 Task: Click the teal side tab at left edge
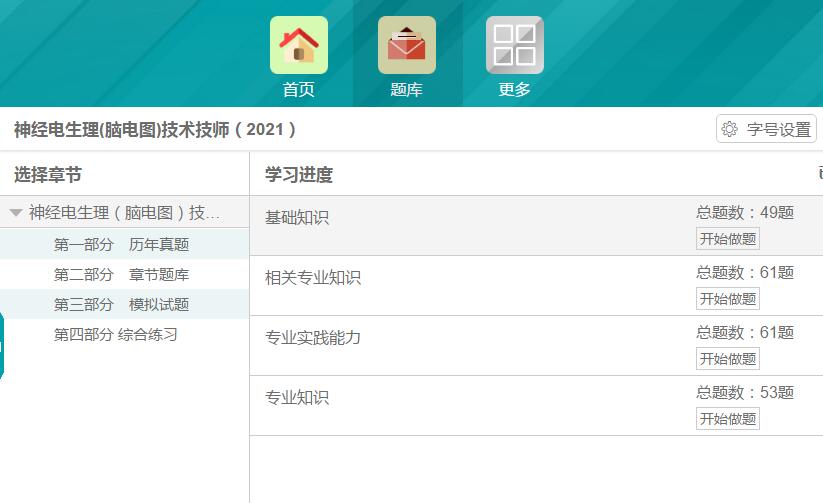(x=2, y=345)
